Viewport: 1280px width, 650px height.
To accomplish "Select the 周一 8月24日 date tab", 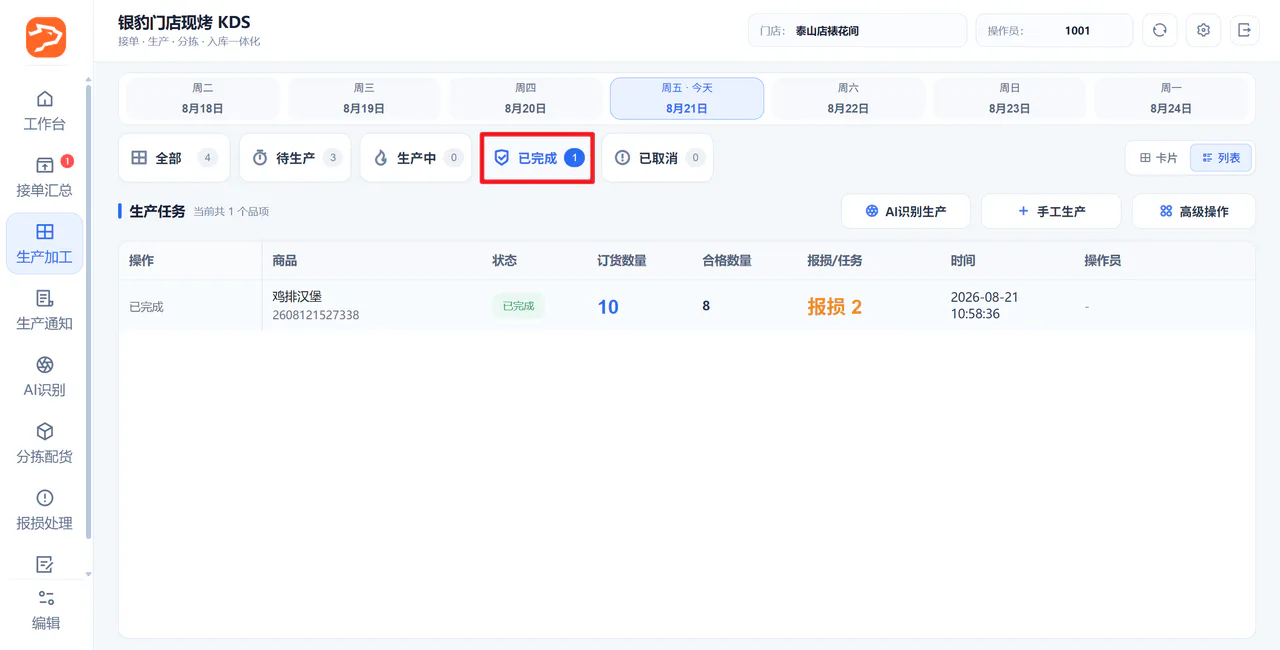I will click(x=1171, y=98).
